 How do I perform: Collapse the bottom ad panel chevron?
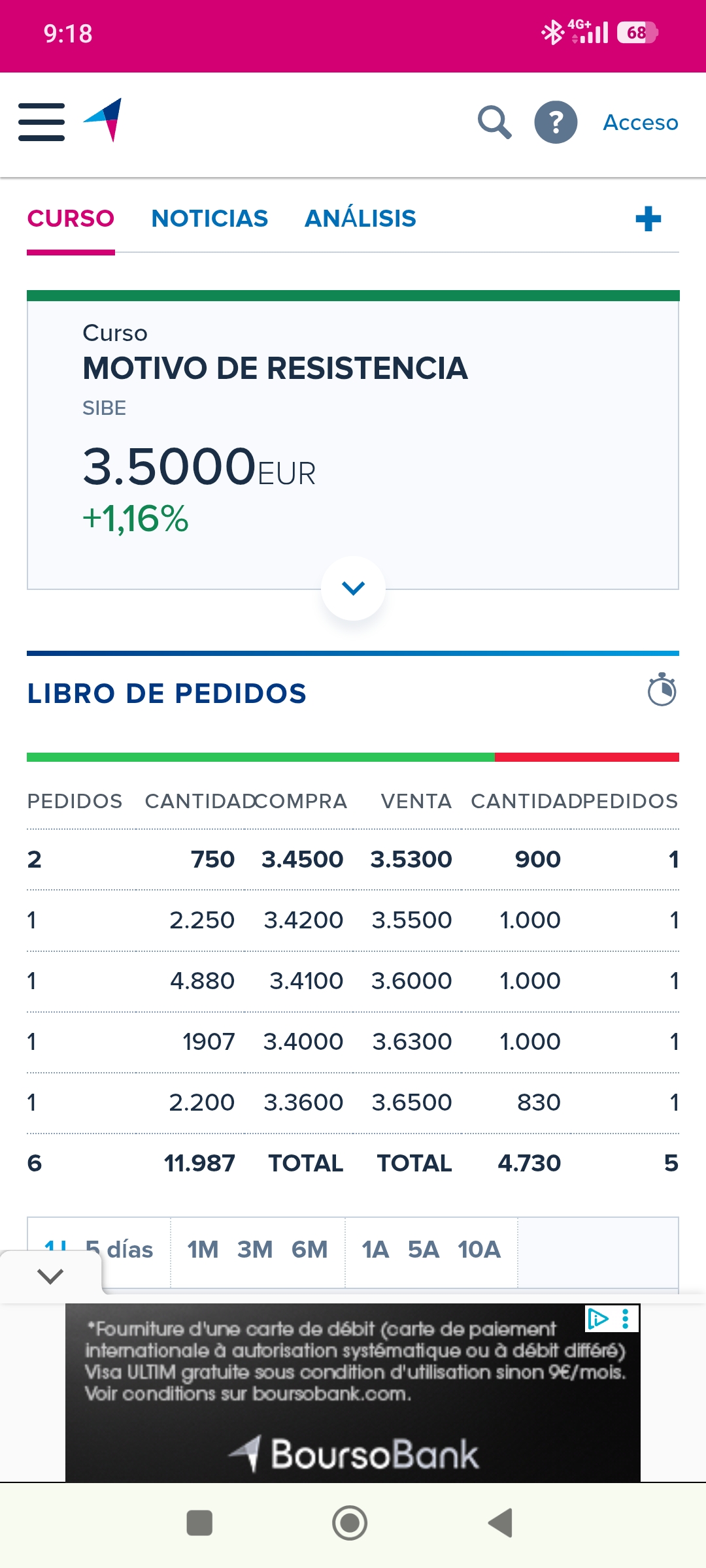pyautogui.click(x=50, y=1276)
